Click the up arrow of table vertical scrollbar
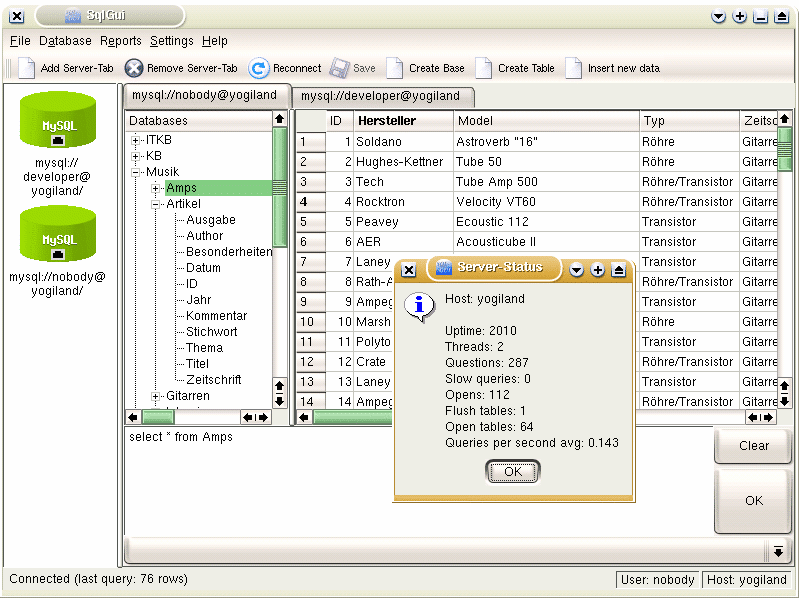The width and height of the screenshot is (799, 598). [784, 119]
